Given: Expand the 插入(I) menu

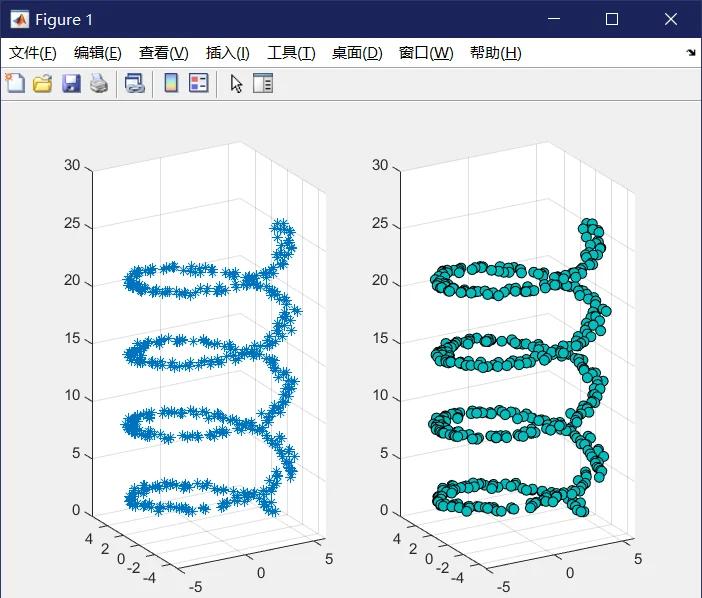Looking at the screenshot, I should [227, 53].
